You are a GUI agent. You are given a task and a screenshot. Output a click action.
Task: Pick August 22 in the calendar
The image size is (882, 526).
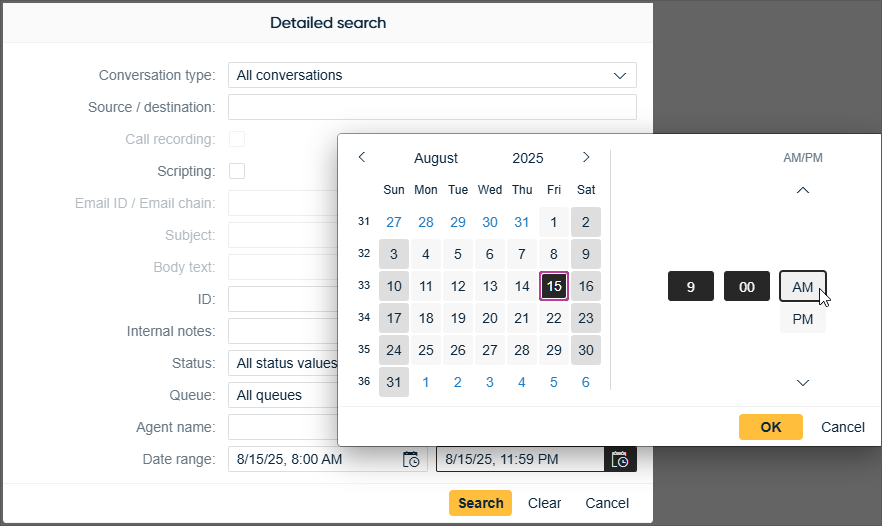554,318
